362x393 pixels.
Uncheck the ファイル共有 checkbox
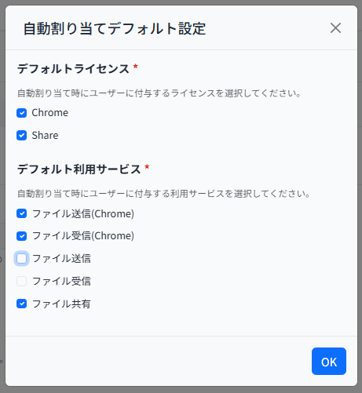click(22, 304)
